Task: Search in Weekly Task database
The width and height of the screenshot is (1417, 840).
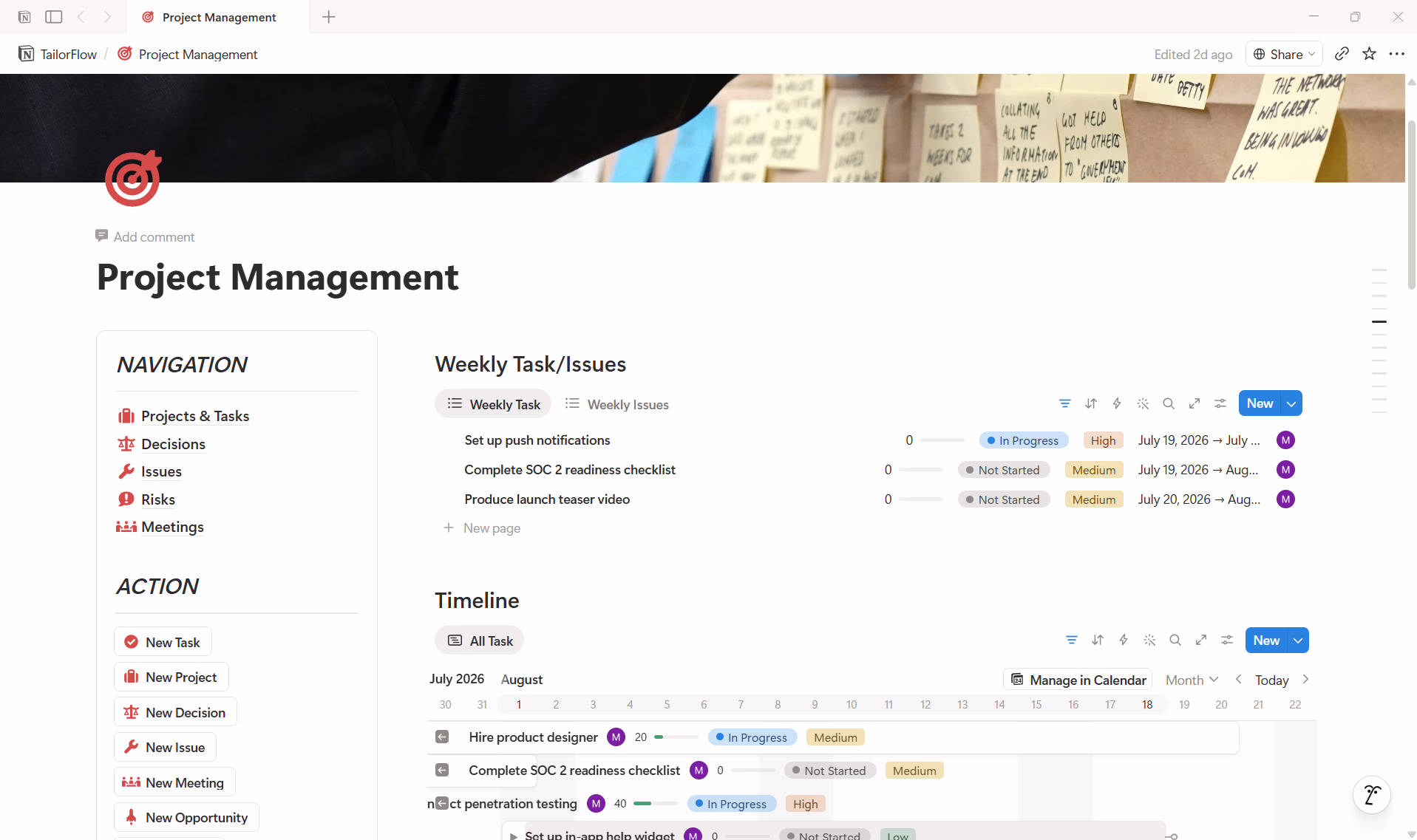Action: click(x=1169, y=403)
